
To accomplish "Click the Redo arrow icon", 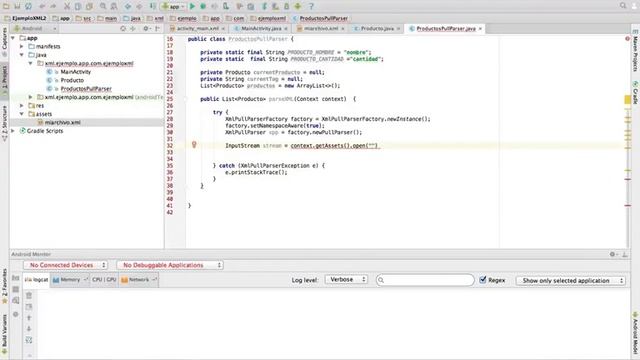I will tap(53, 6).
